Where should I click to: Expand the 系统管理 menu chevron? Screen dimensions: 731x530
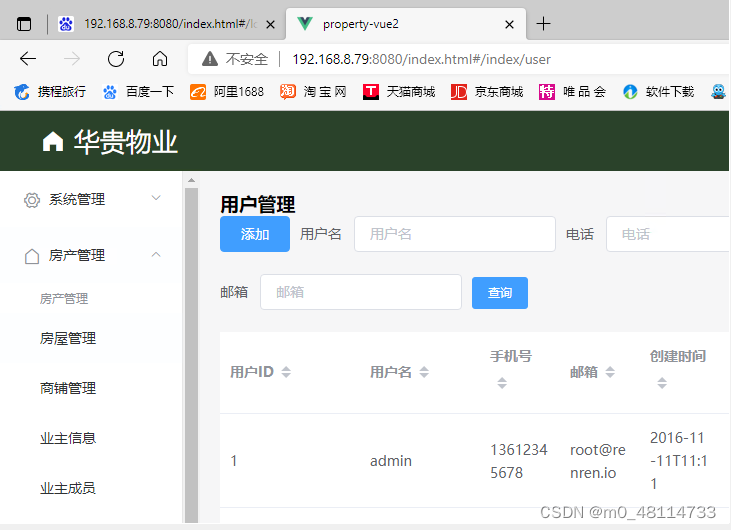(x=156, y=198)
